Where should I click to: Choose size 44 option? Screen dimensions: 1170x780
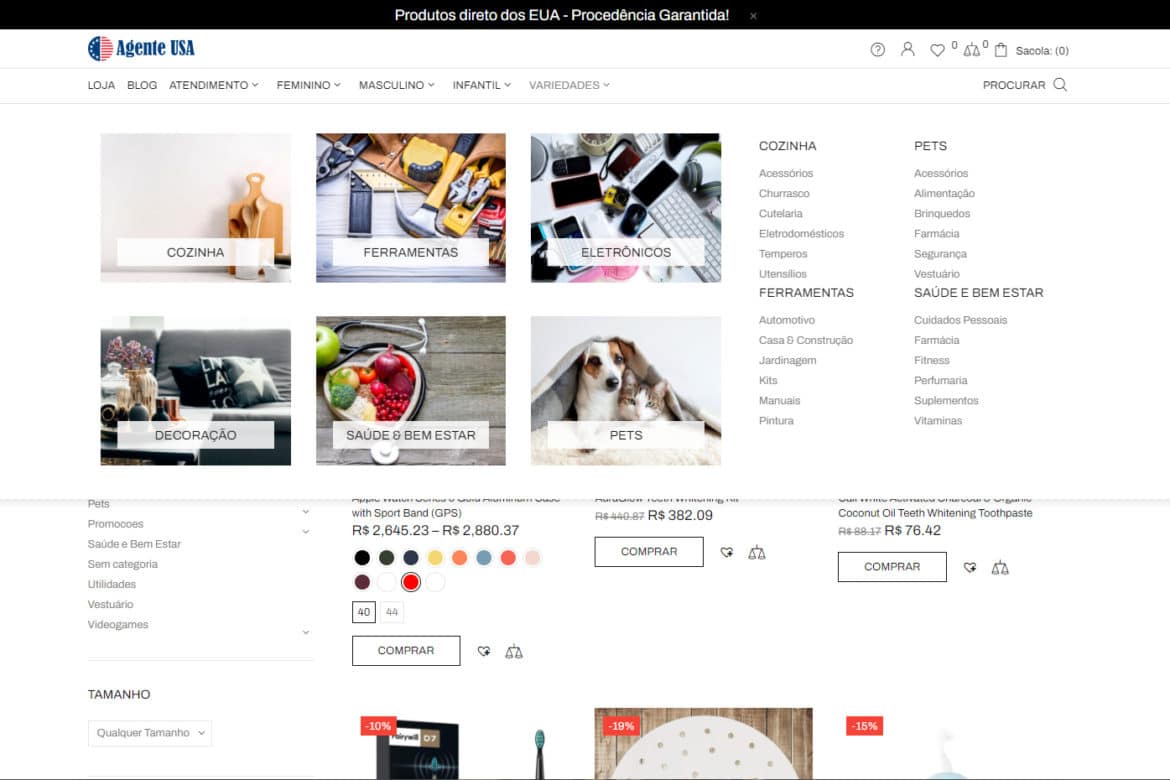click(392, 612)
